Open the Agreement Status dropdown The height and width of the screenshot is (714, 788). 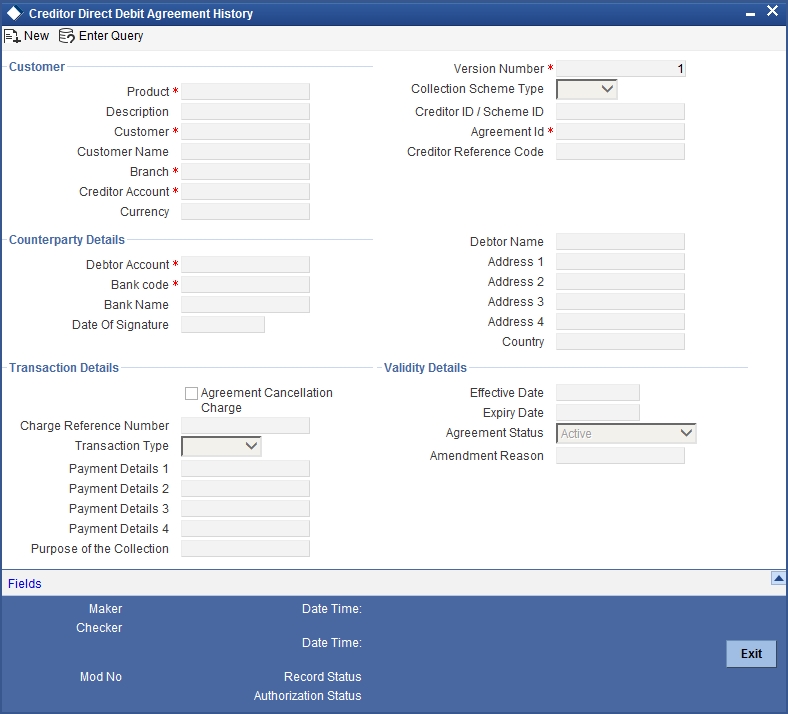(626, 434)
